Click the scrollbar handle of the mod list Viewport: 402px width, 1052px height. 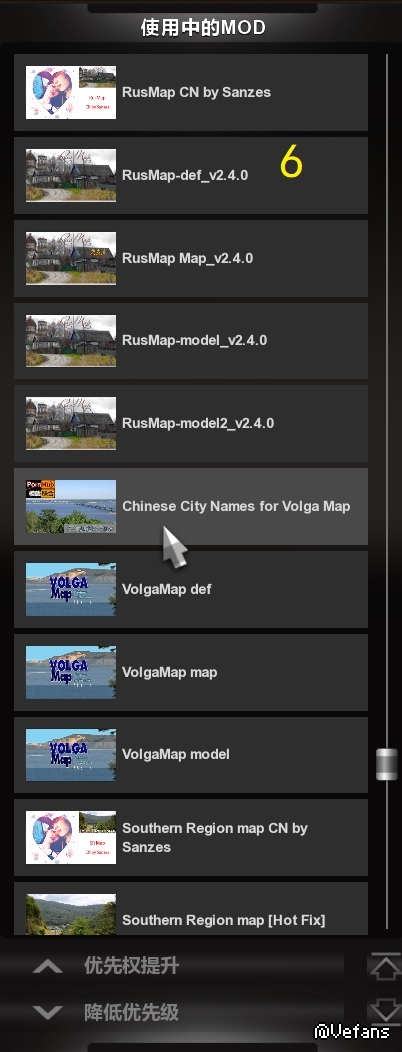click(387, 765)
